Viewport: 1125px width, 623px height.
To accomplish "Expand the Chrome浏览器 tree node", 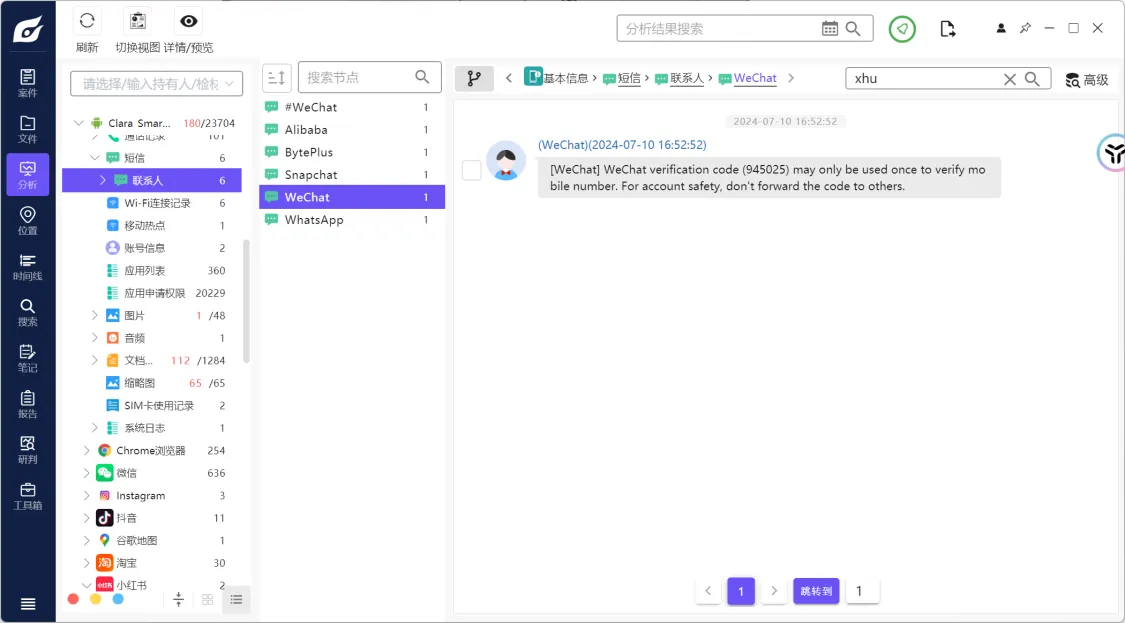I will pyautogui.click(x=87, y=451).
